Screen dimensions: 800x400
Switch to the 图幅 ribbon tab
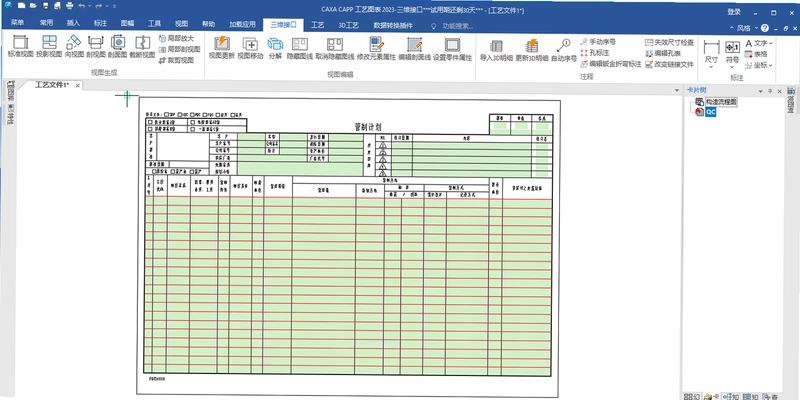(x=128, y=23)
